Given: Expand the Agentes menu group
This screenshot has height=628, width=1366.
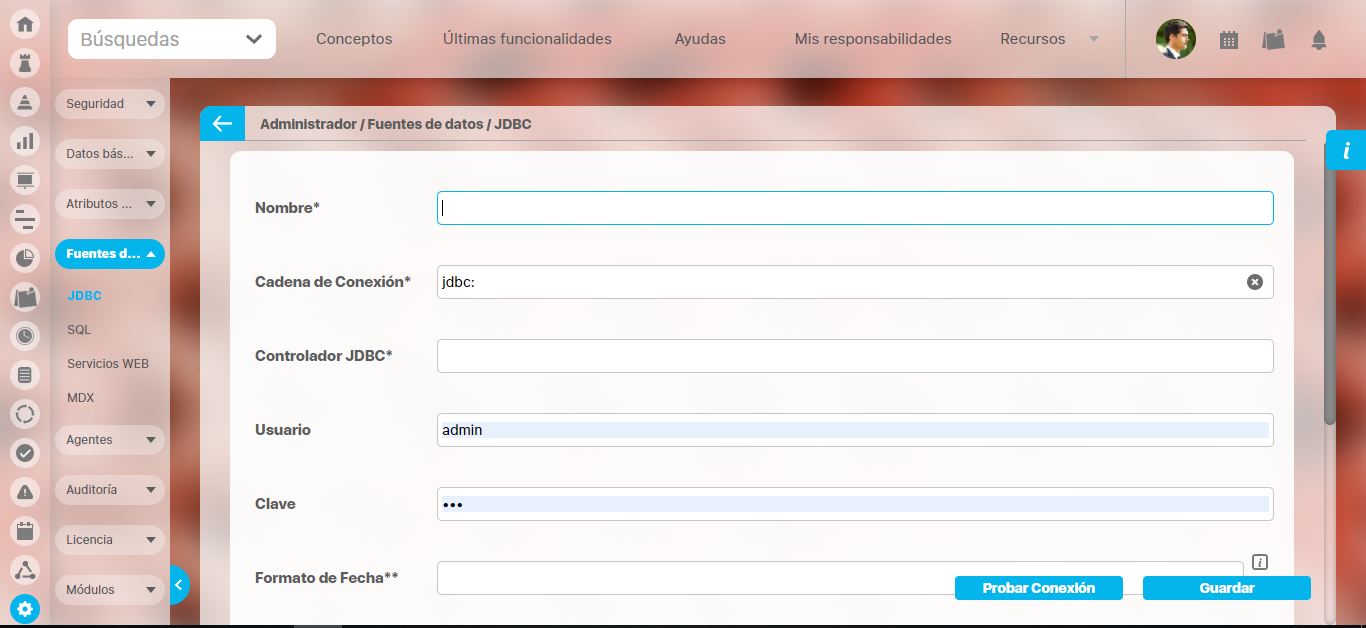Looking at the screenshot, I should (110, 440).
